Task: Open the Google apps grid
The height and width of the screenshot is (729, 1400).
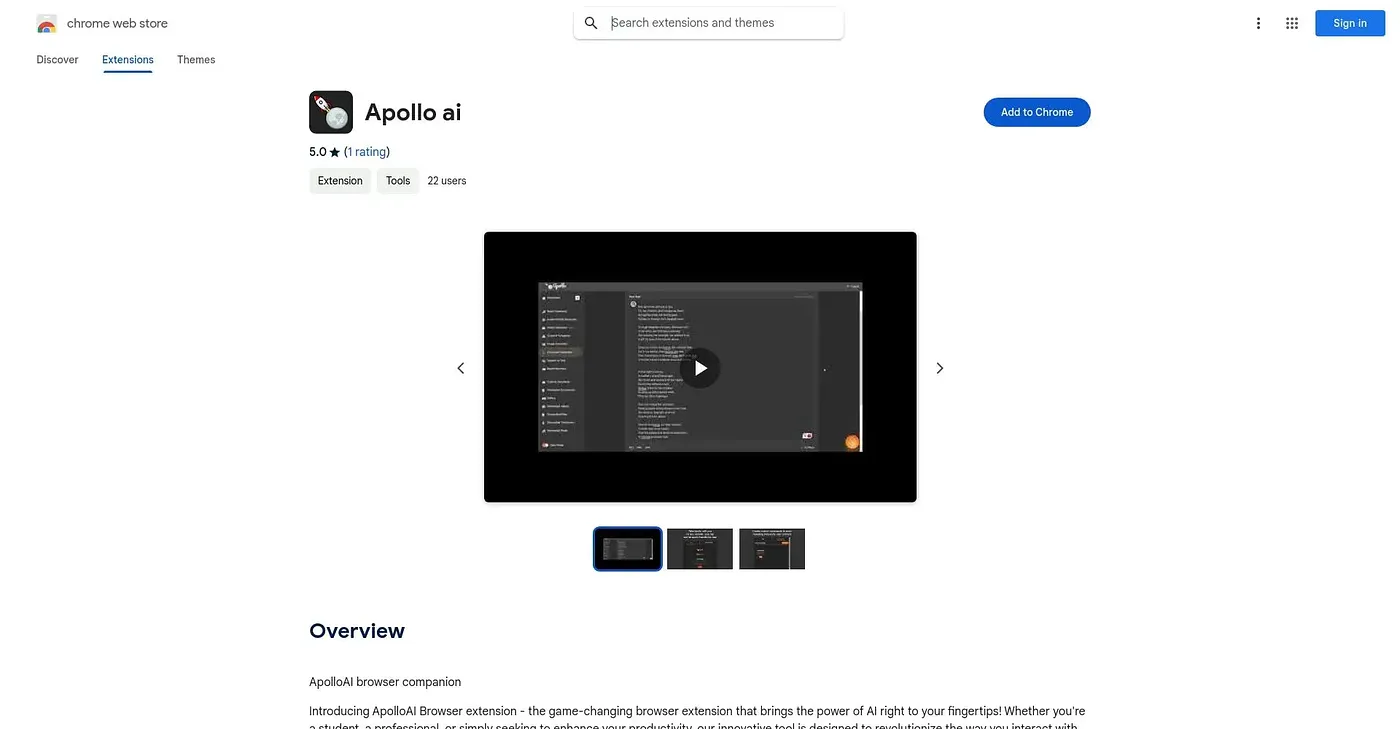Action: (x=1292, y=23)
